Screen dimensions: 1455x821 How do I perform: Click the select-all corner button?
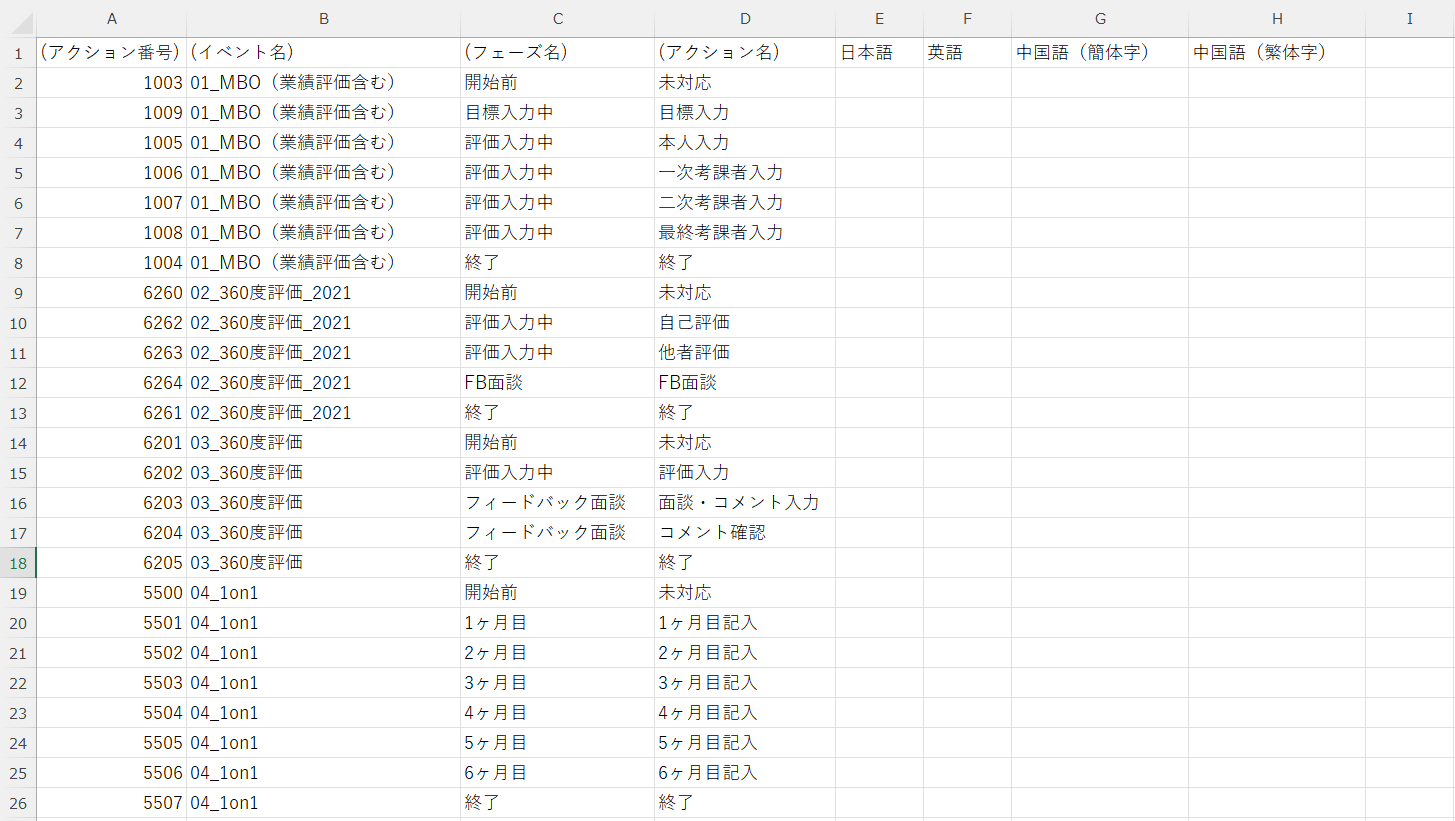pos(18,18)
